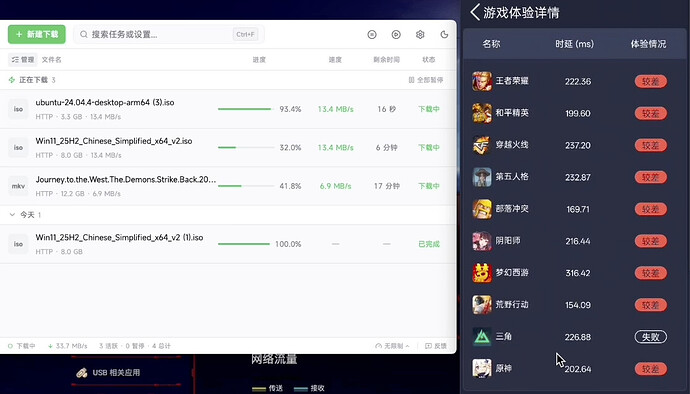Select Win11_25H2_Chinese_Simplified_x64_v2.iso file name

click(114, 141)
